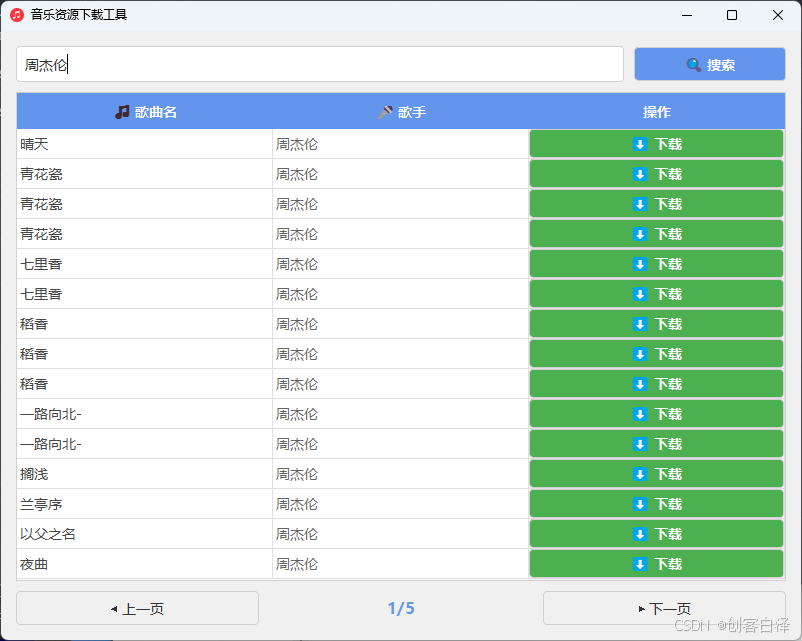Select the 搁浅 song name cell
Image resolution: width=802 pixels, height=641 pixels.
145,474
